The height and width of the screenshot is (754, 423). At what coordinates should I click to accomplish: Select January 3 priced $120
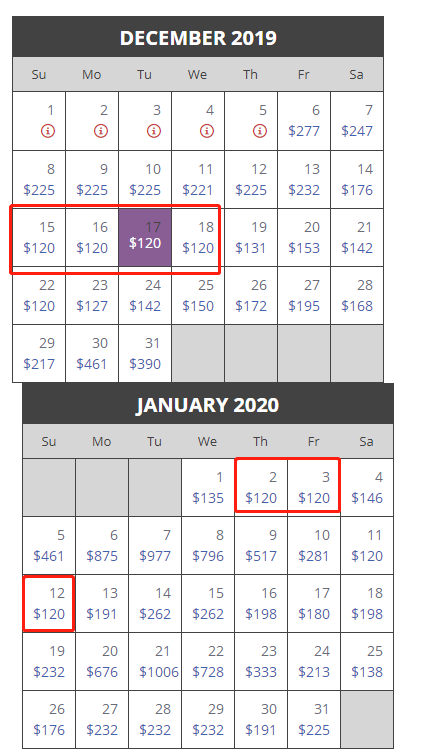click(x=314, y=488)
